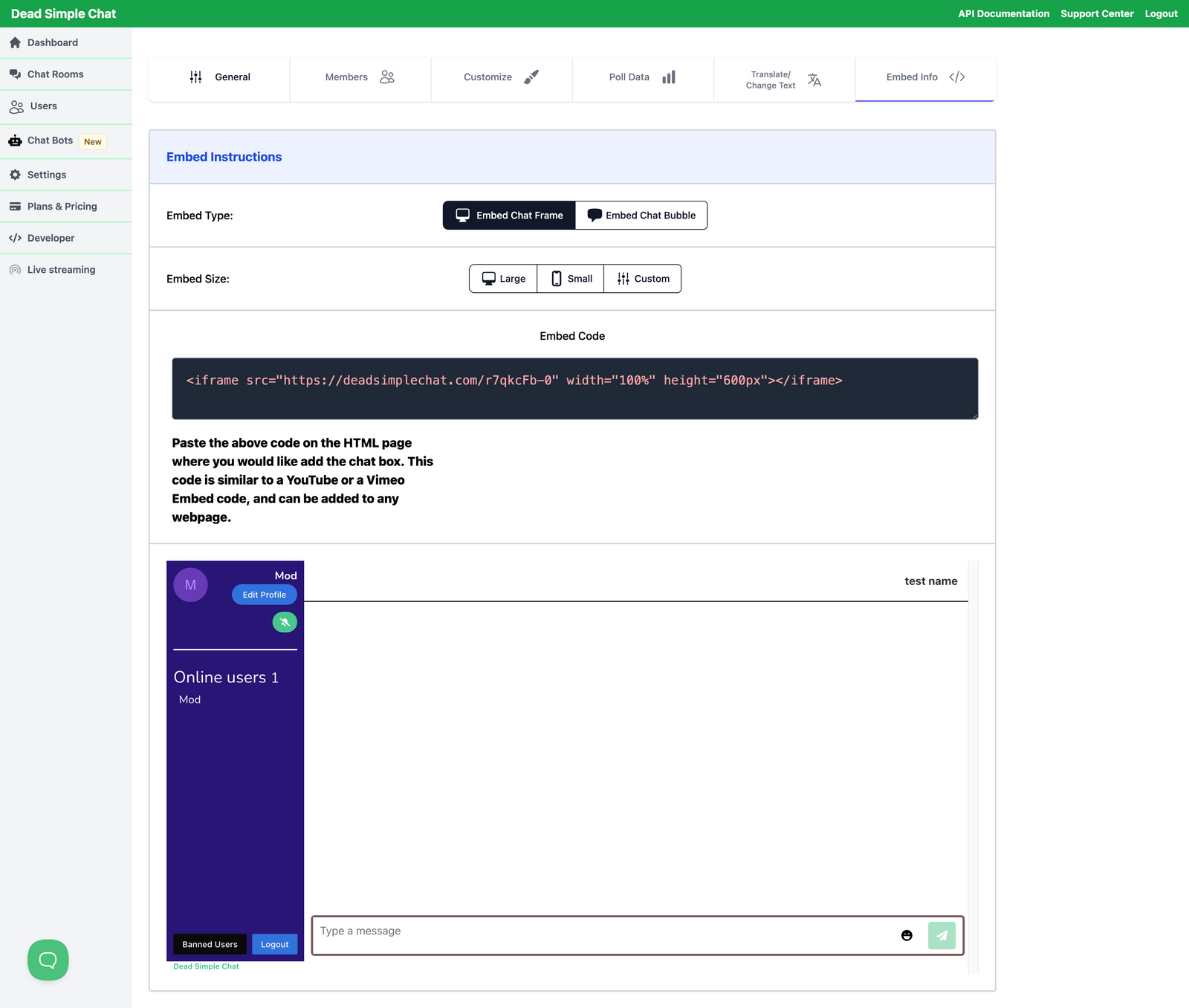Choose the Custom embed size option
Viewport: 1189px width, 1008px height.
tap(642, 278)
